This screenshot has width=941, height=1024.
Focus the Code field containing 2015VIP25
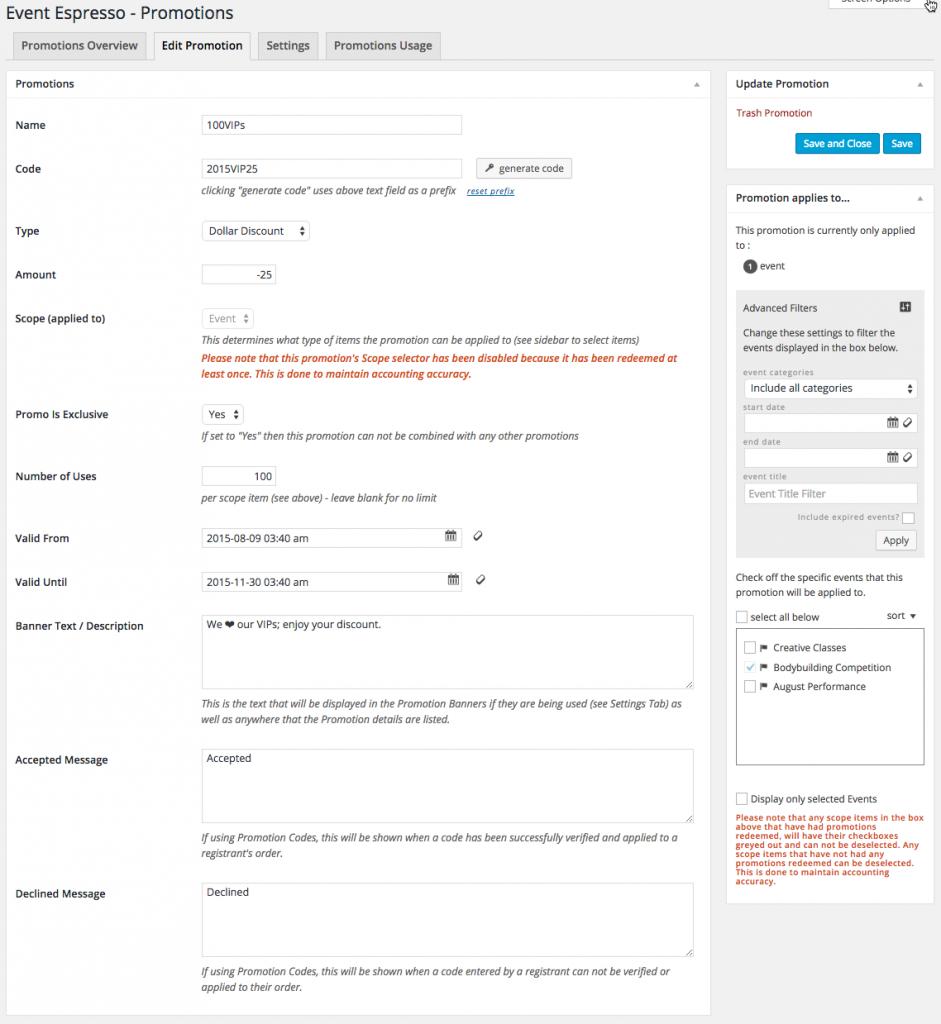[x=332, y=168]
